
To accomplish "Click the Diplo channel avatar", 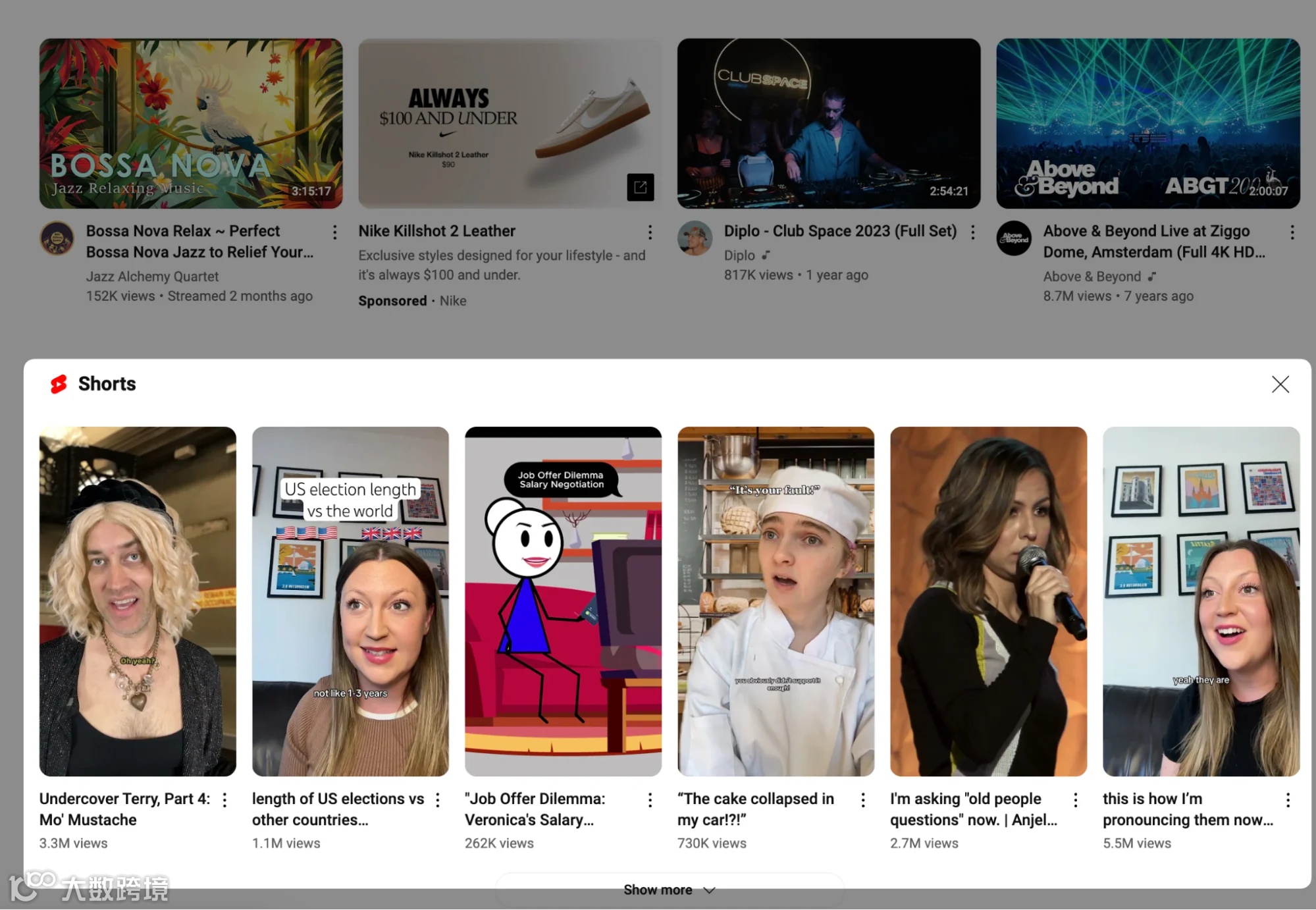I will tap(695, 238).
